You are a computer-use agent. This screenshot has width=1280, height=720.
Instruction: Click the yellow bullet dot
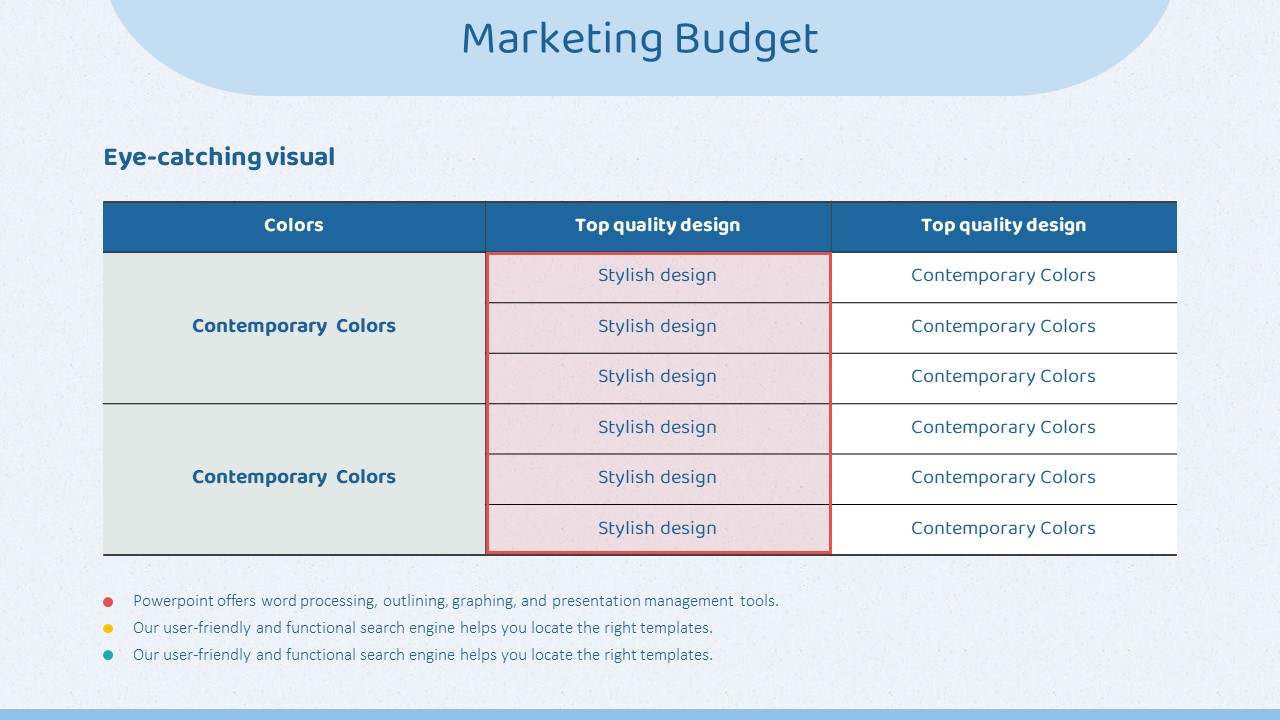[108, 629]
